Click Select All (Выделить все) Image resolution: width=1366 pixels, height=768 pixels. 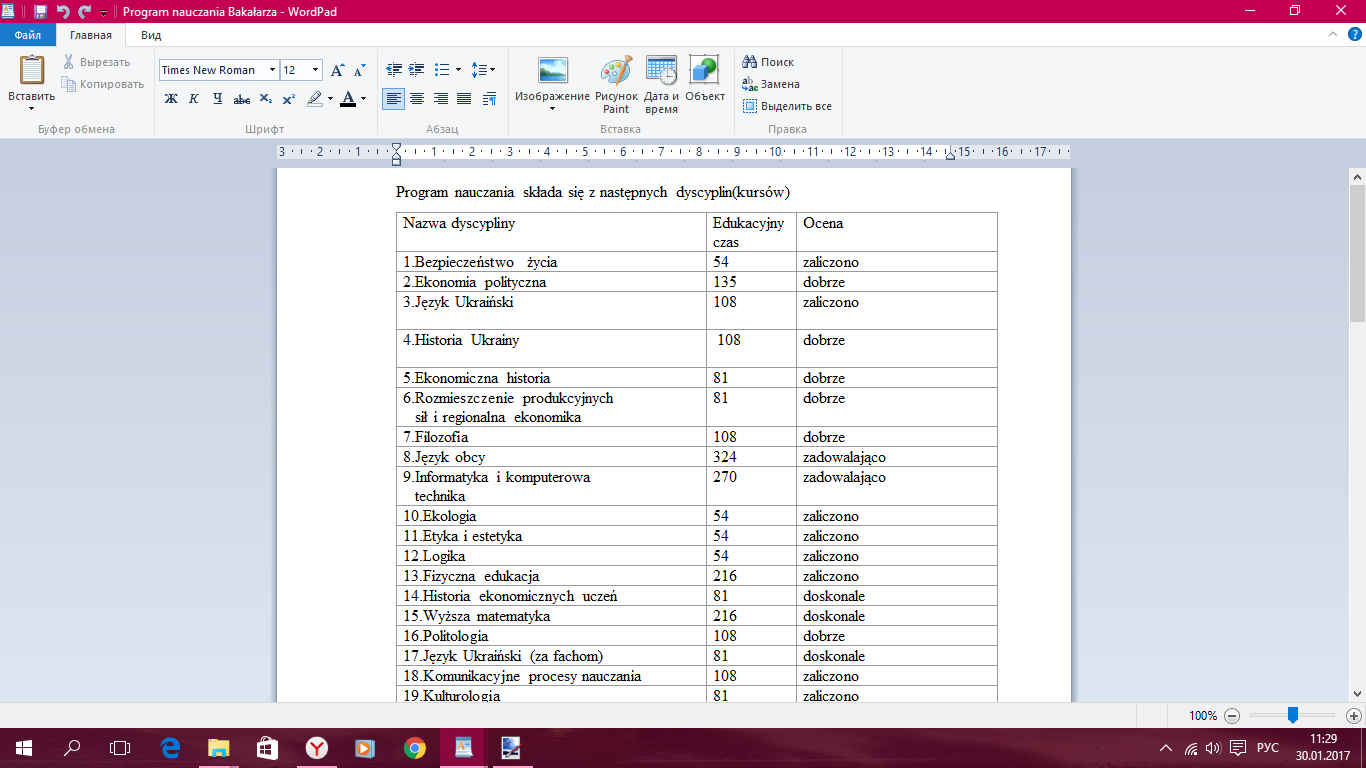pos(787,106)
